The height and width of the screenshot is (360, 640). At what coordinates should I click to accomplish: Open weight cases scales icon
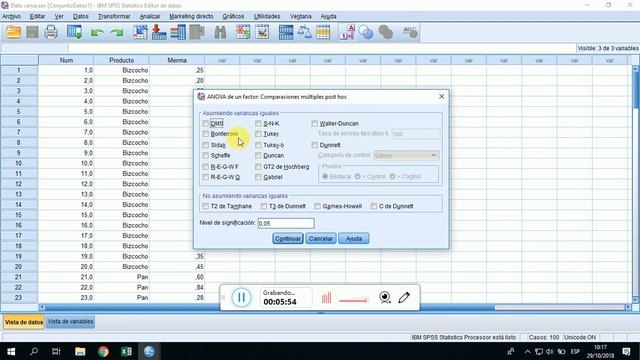coord(304,32)
